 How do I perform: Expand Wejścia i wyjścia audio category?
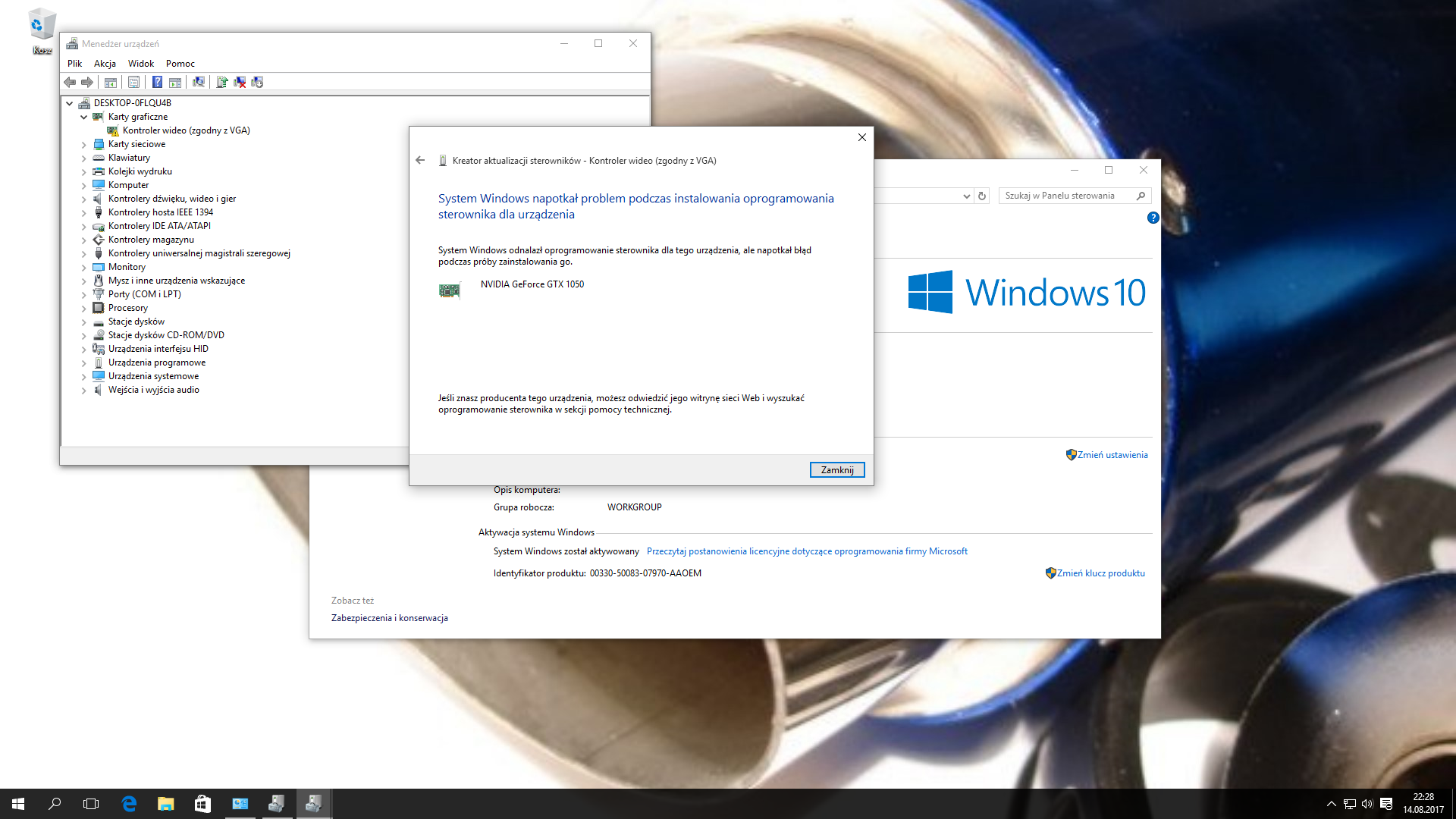83,390
